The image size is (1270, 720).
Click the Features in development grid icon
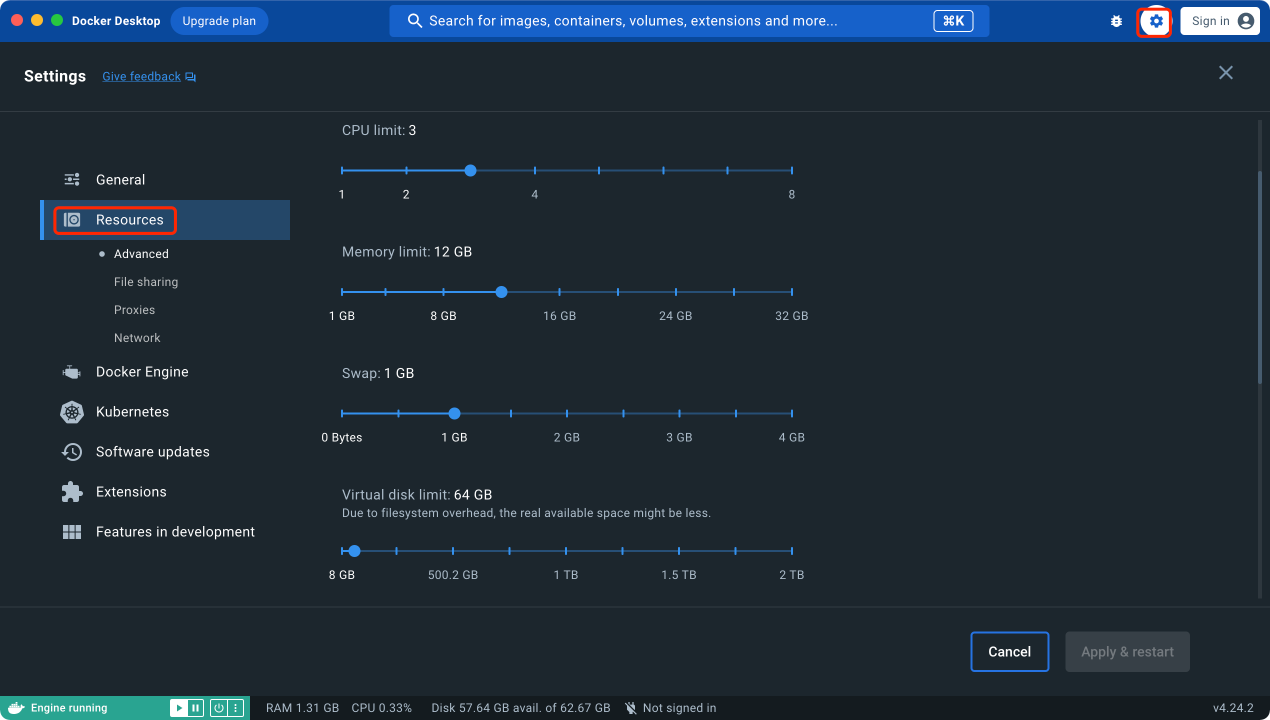(72, 532)
